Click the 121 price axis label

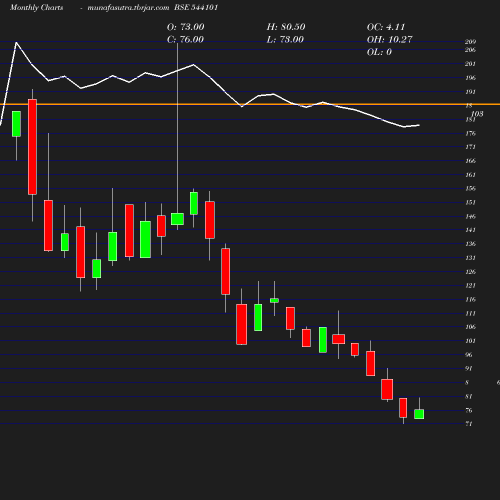(x=470, y=285)
